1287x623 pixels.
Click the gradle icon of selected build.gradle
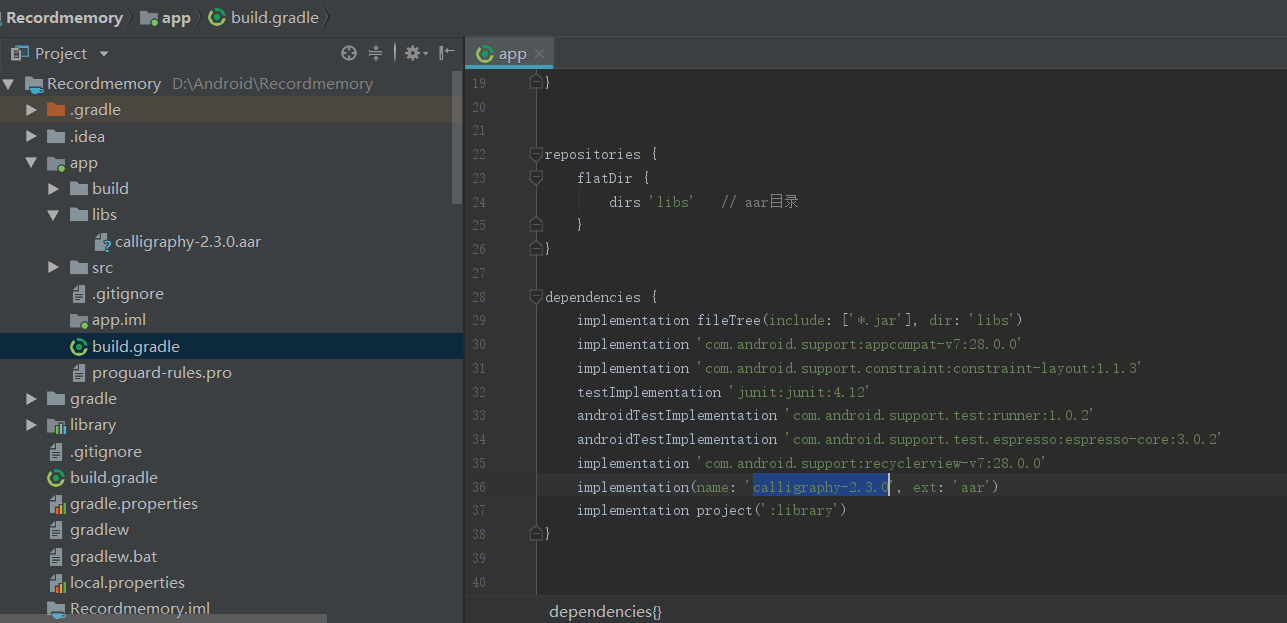click(x=79, y=346)
